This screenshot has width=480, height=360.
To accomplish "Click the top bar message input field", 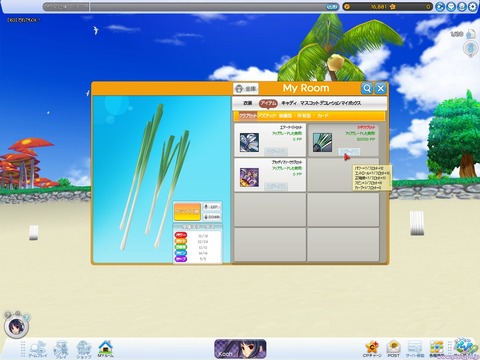I will tap(208, 6).
